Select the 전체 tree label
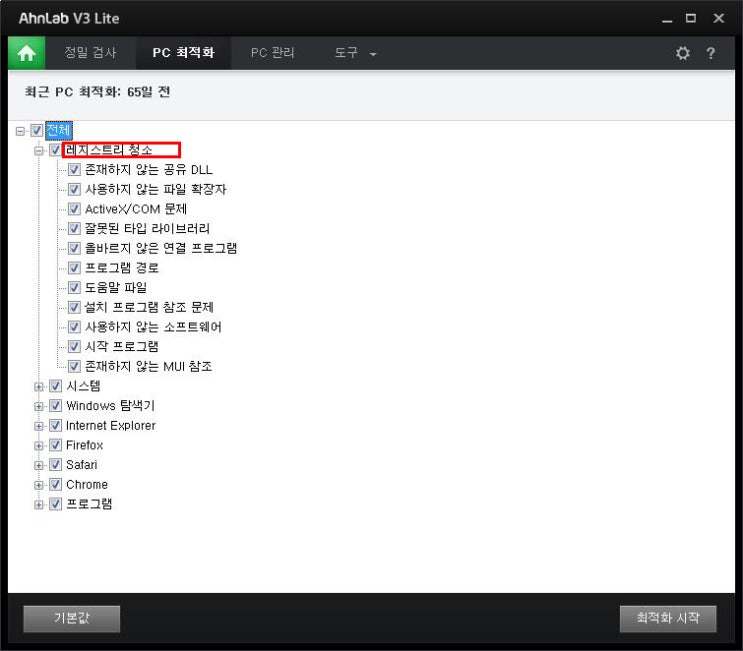Image resolution: width=743 pixels, height=651 pixels. coord(59,130)
